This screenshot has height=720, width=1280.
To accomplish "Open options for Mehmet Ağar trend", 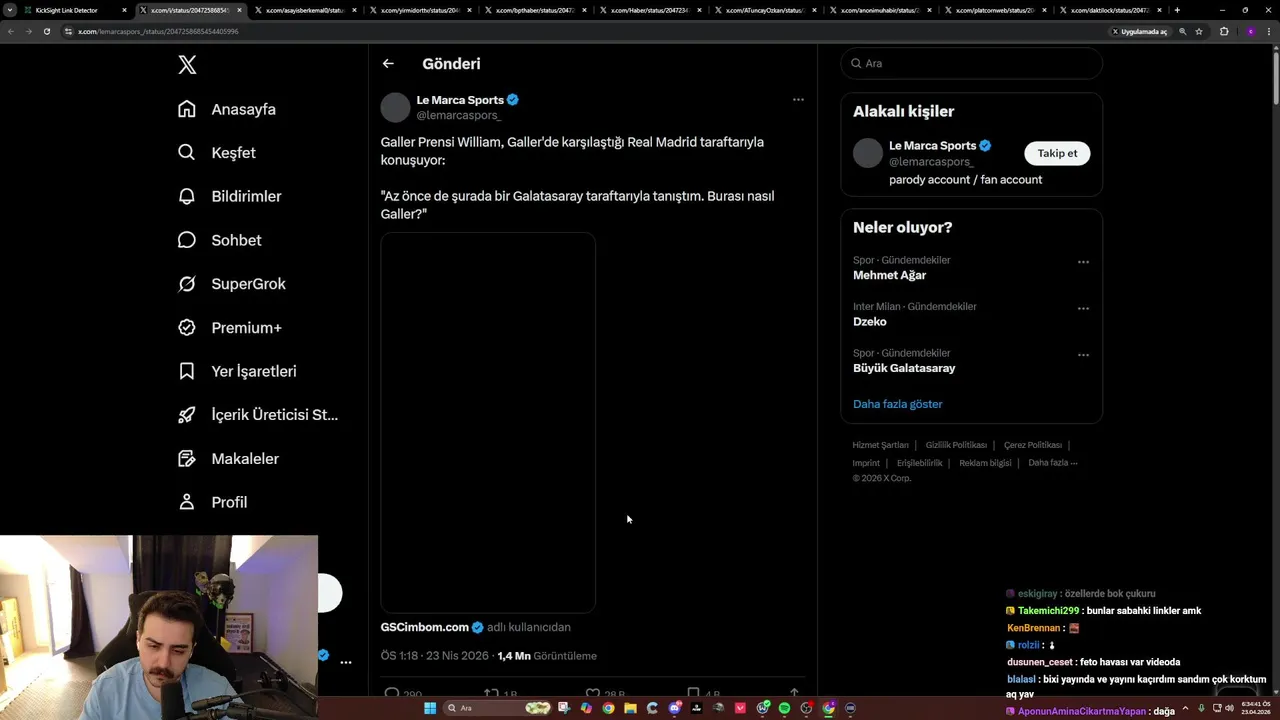I will coord(1083,262).
